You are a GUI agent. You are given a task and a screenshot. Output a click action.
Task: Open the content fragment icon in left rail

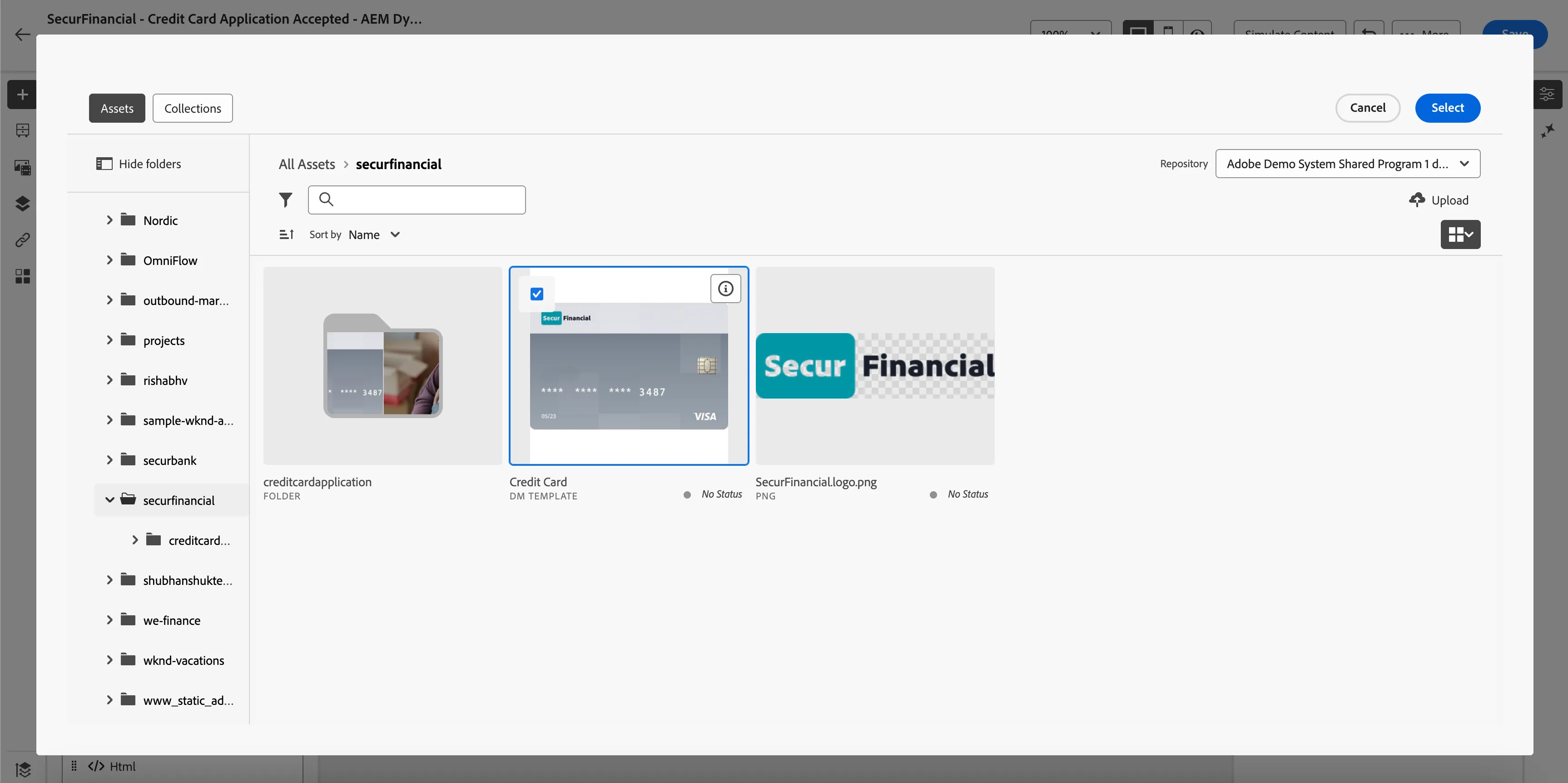(x=23, y=130)
